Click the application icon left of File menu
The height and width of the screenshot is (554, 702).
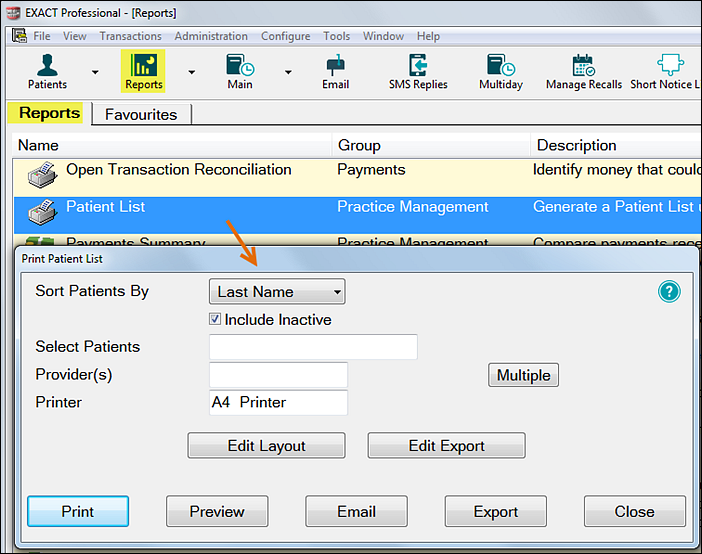point(19,35)
